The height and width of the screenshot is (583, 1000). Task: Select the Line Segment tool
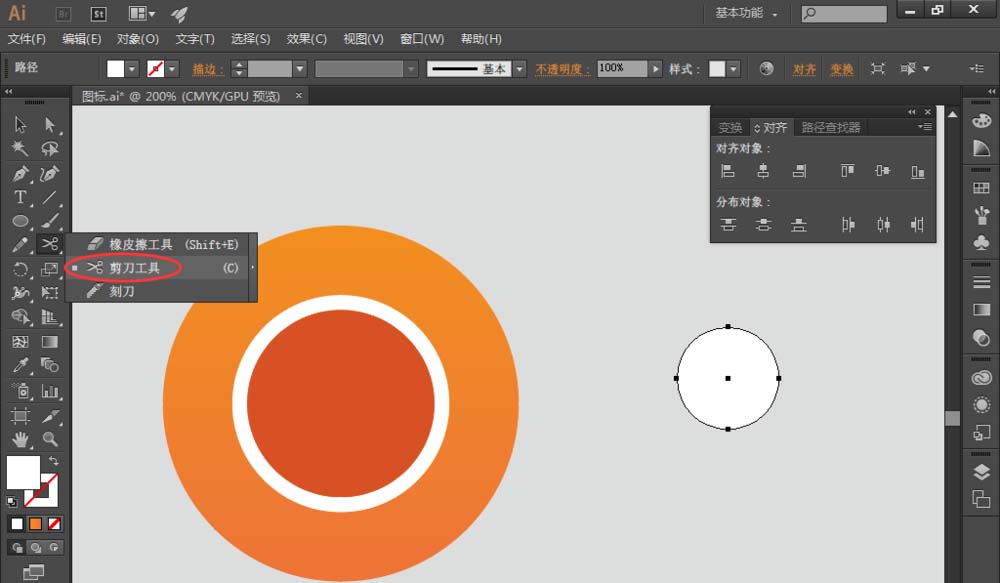pyautogui.click(x=50, y=197)
